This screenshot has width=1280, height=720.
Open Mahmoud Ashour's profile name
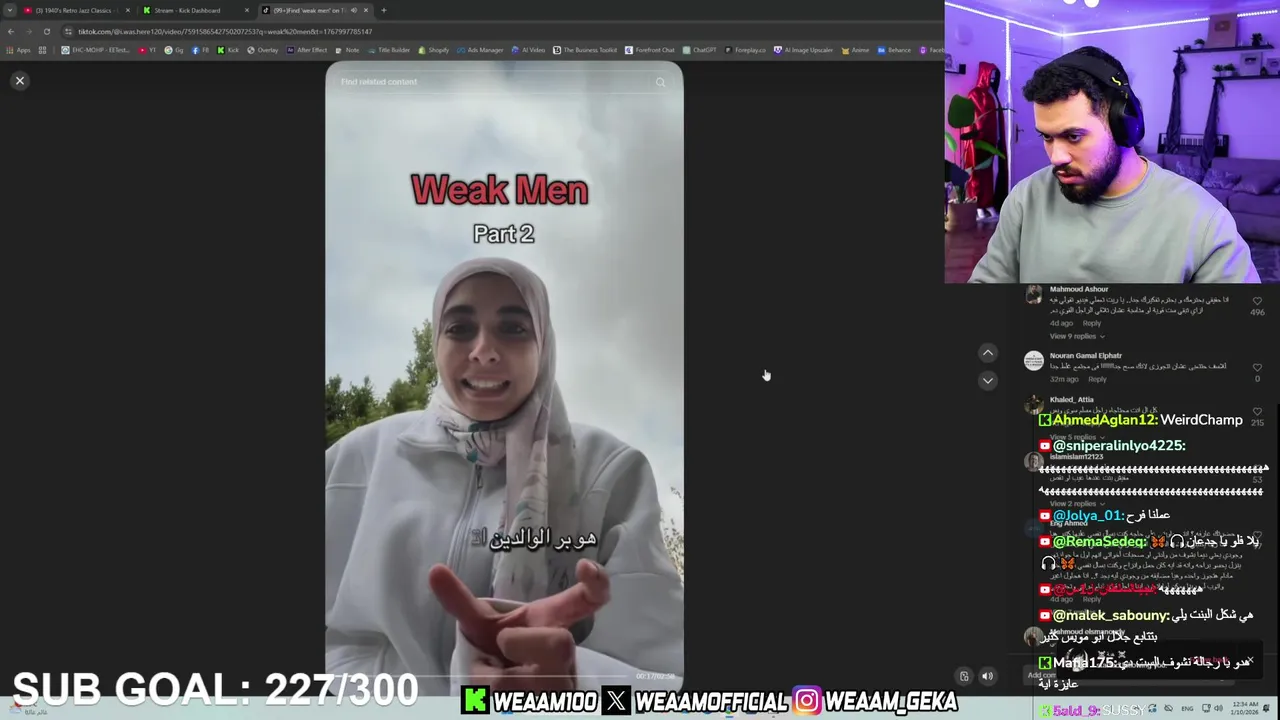pos(1078,289)
